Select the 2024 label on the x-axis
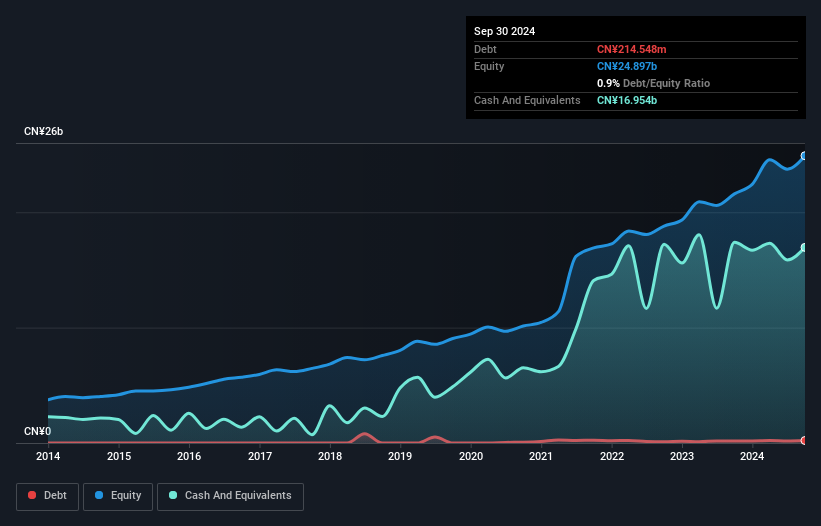Viewport: 821px width, 526px height. click(752, 457)
